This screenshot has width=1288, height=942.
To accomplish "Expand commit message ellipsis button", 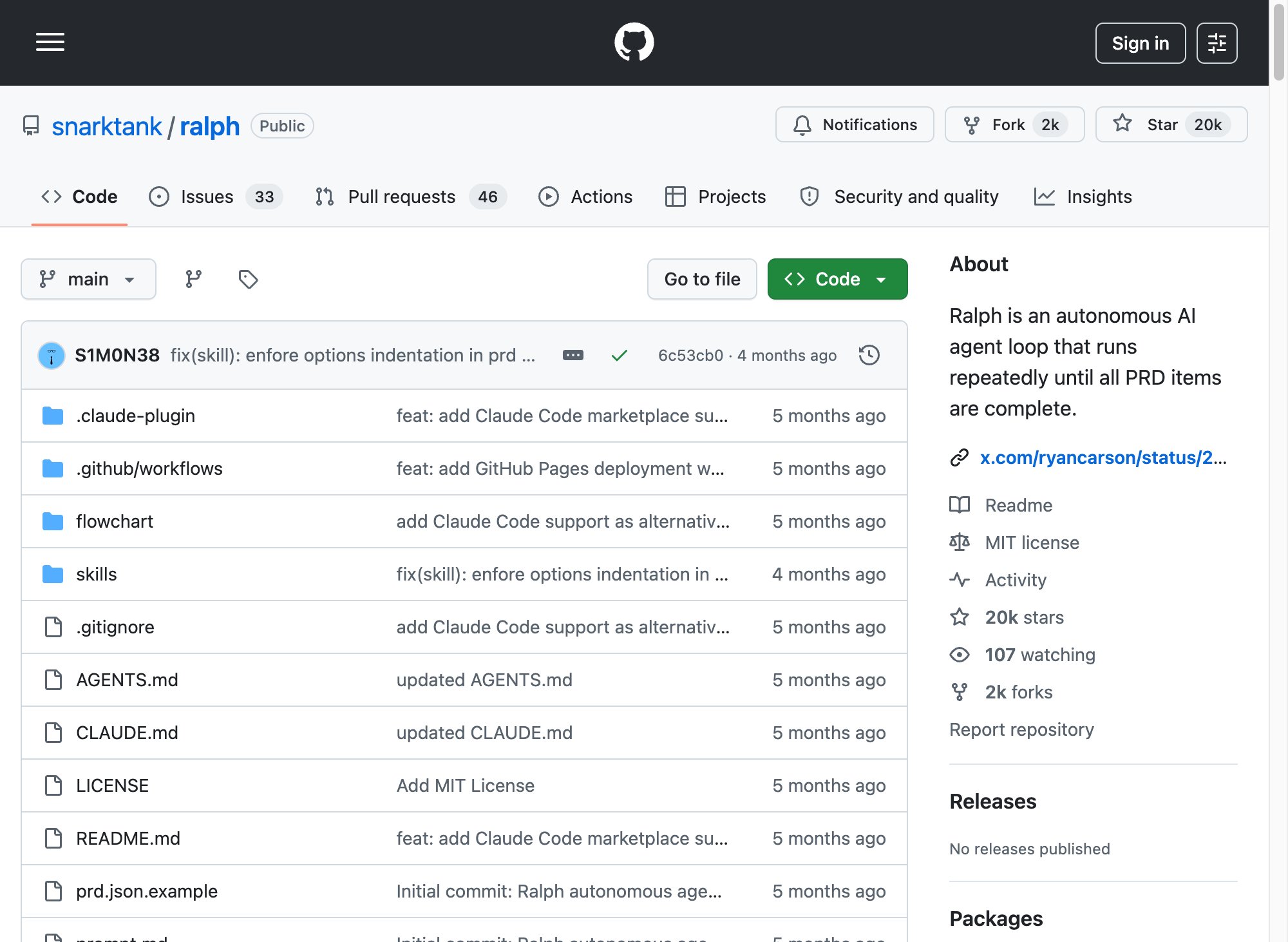I will pos(573,355).
